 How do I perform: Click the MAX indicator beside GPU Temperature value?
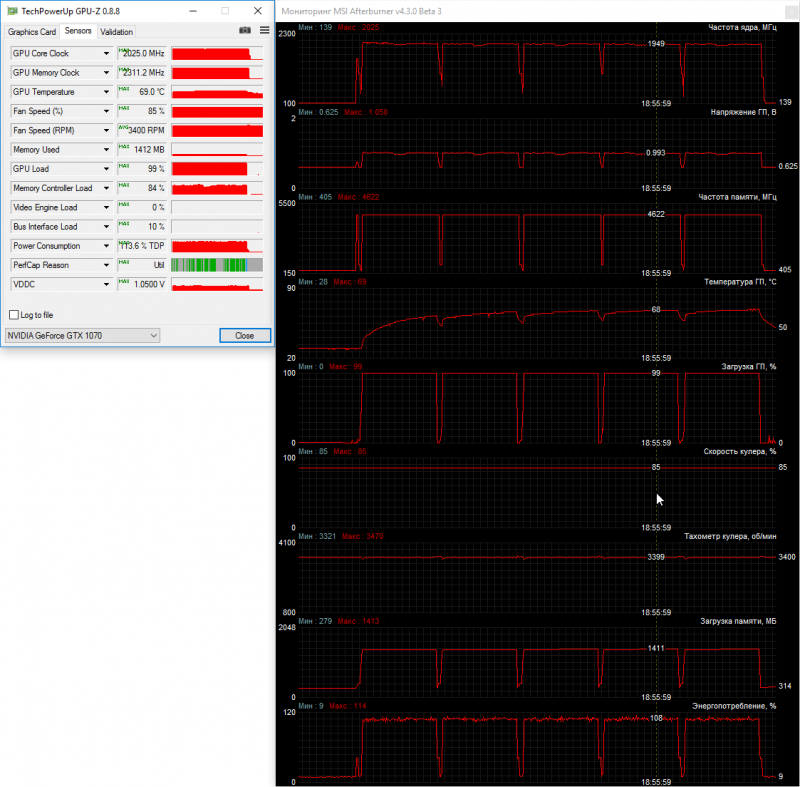coord(124,89)
